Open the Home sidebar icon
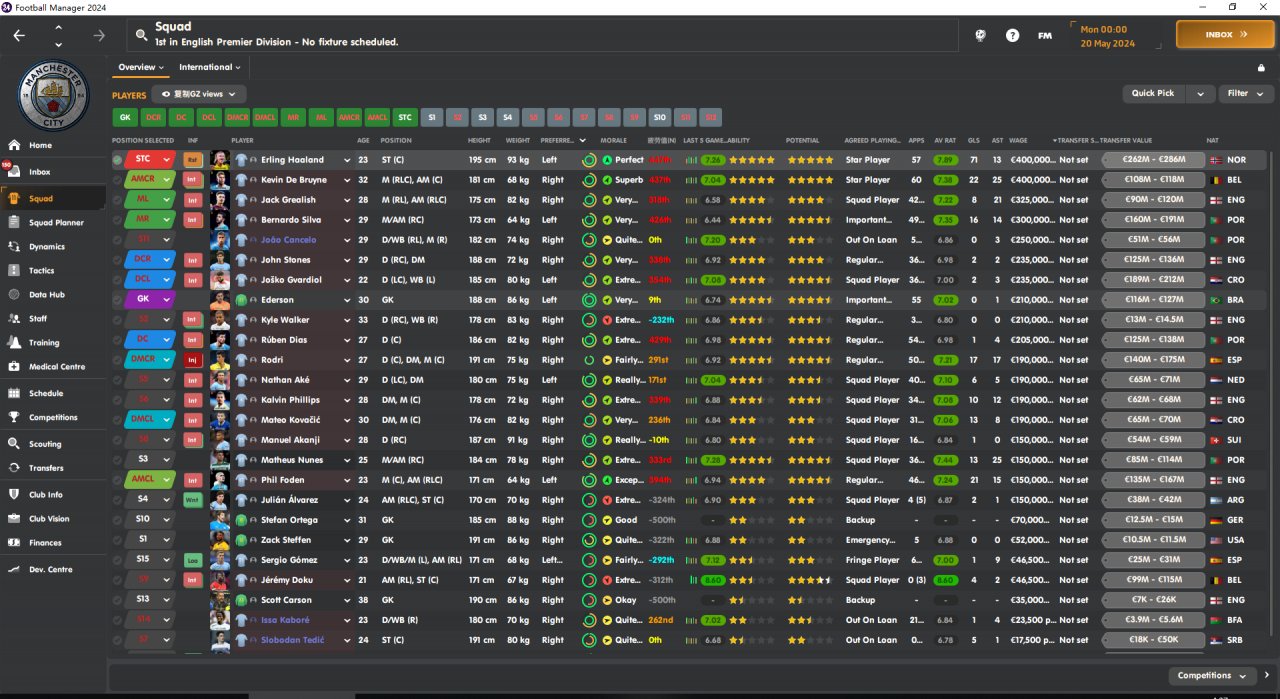The width and height of the screenshot is (1280, 699). tap(14, 145)
